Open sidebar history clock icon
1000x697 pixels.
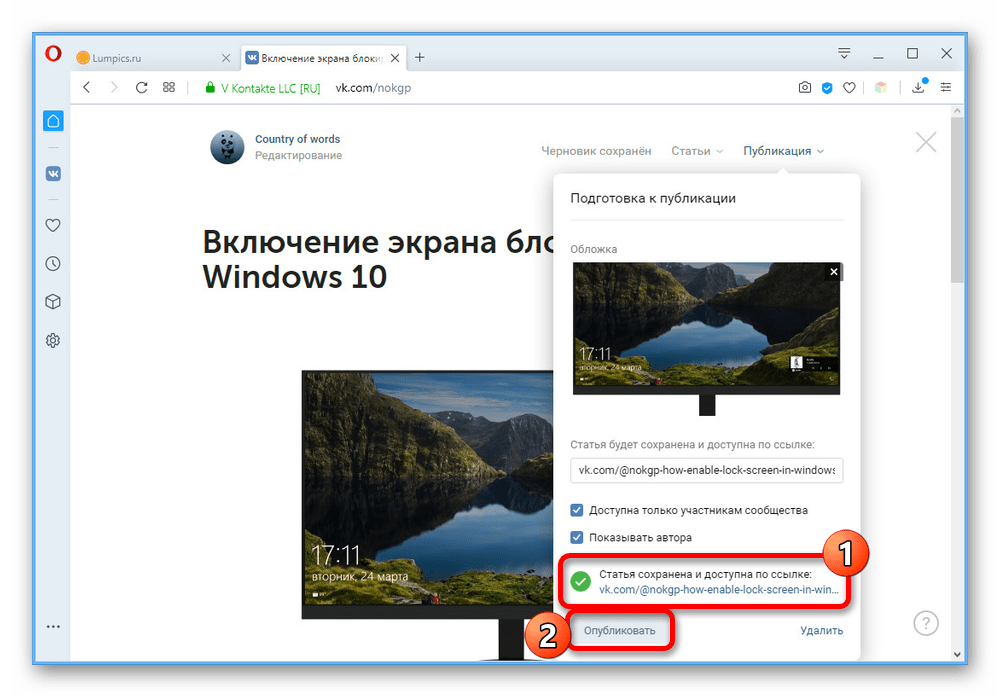pos(53,263)
